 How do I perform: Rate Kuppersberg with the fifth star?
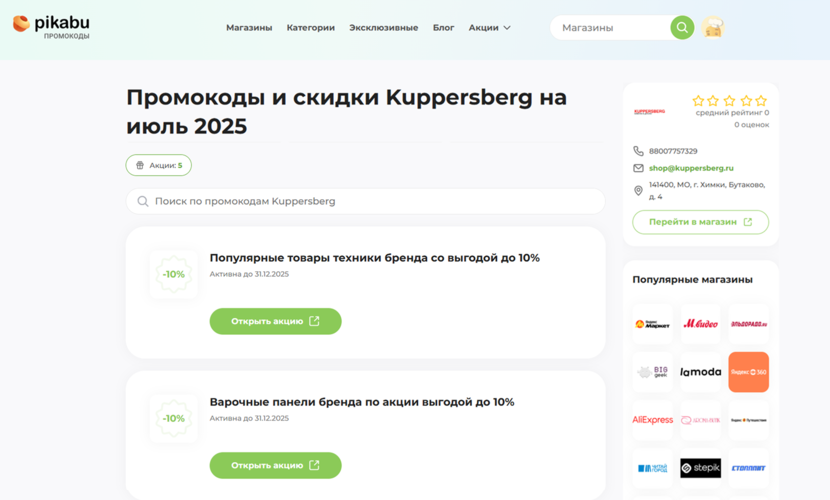coord(761,101)
